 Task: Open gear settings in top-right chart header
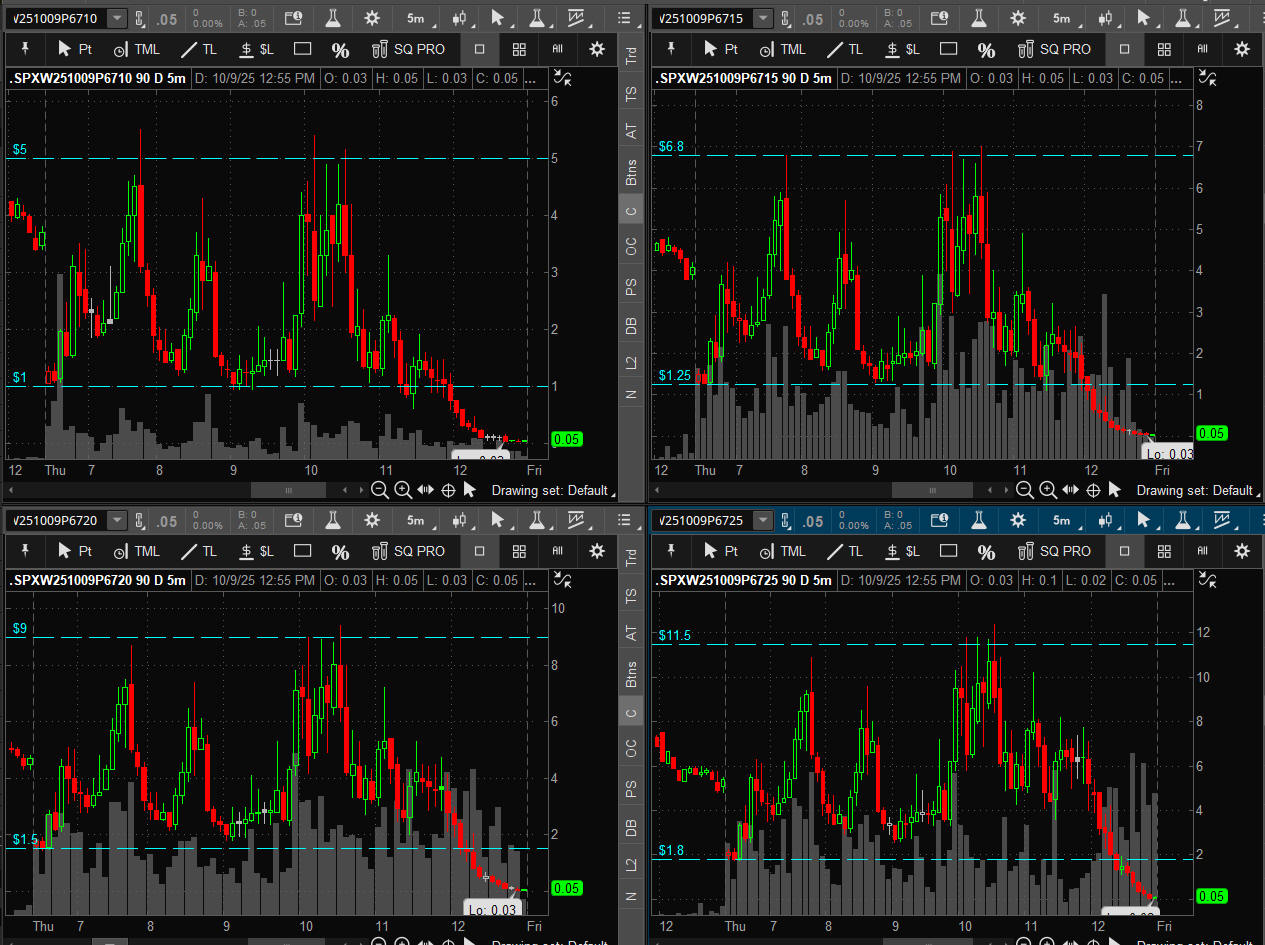pos(1017,18)
